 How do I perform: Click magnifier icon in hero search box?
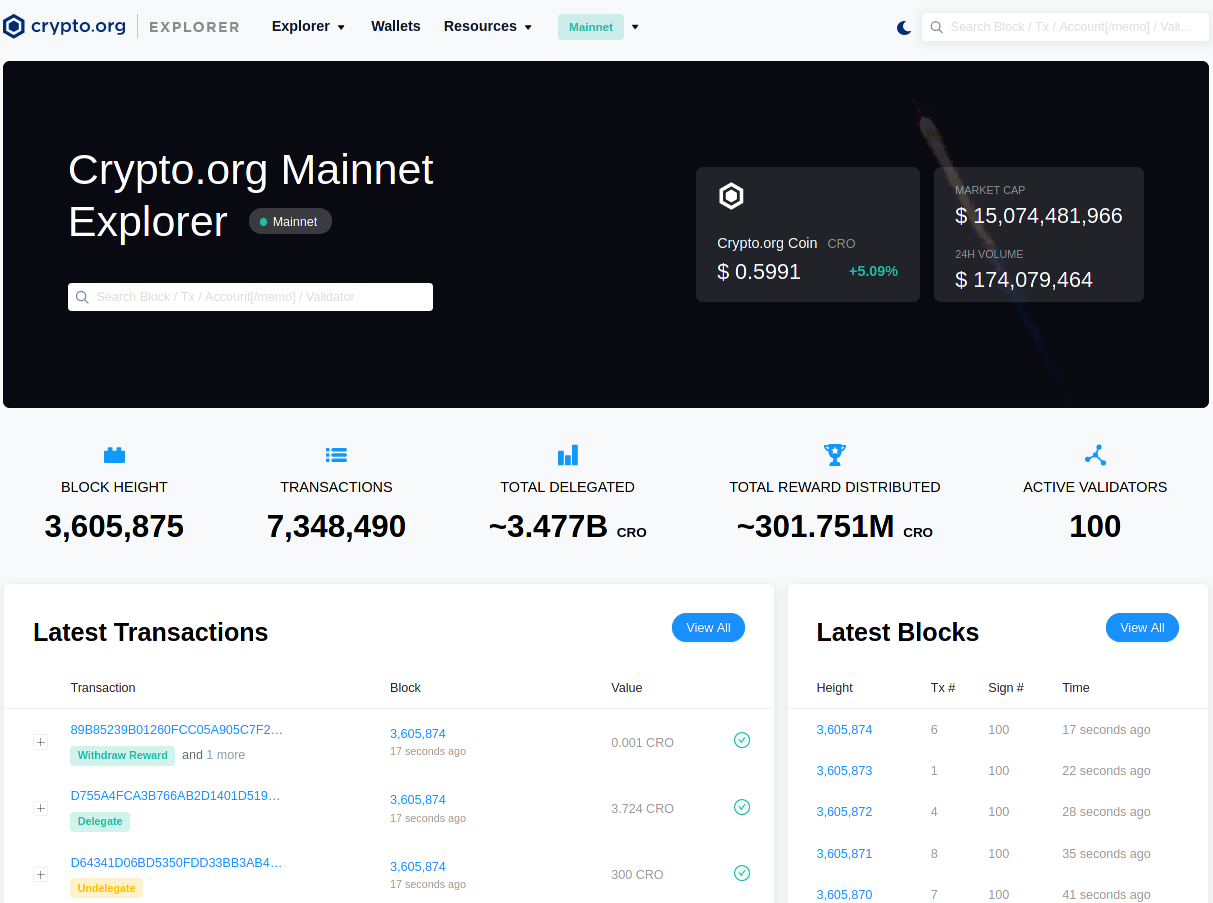82,297
